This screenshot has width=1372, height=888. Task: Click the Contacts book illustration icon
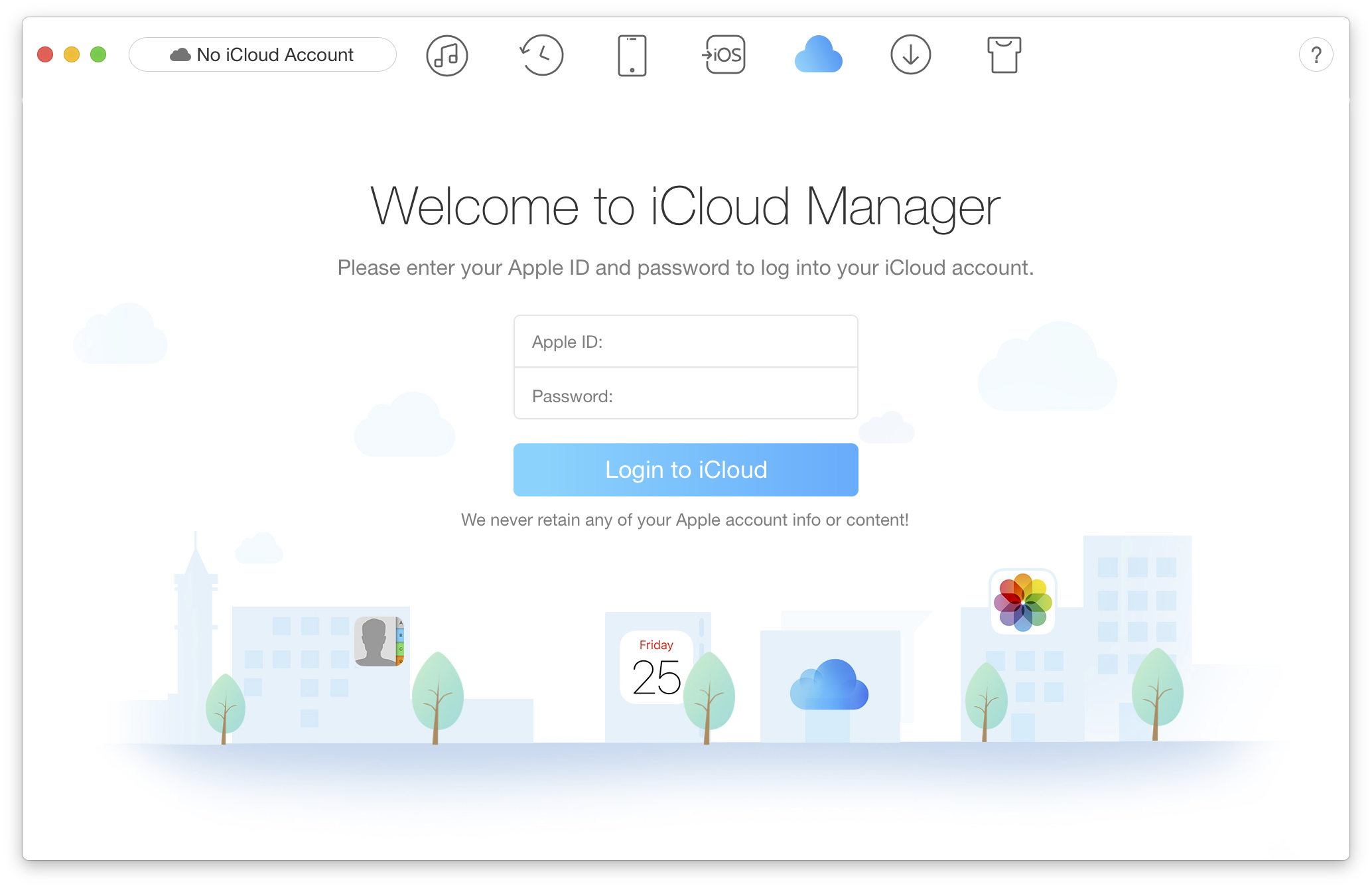(379, 641)
